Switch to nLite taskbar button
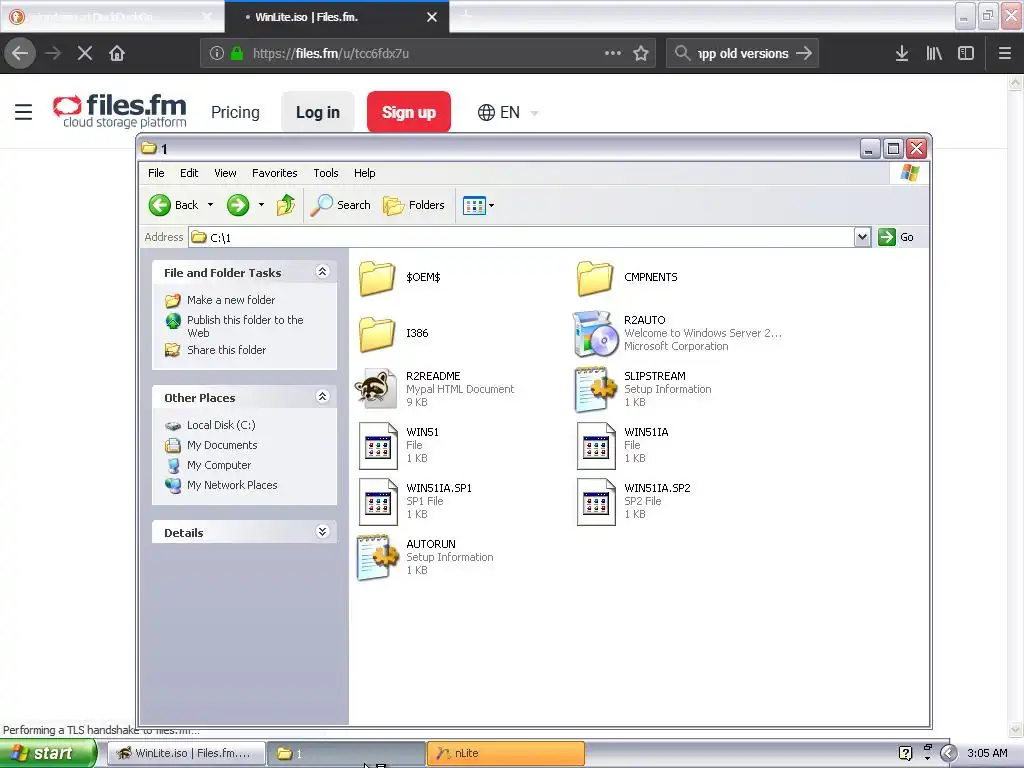Viewport: 1024px width, 768px height. click(x=505, y=754)
